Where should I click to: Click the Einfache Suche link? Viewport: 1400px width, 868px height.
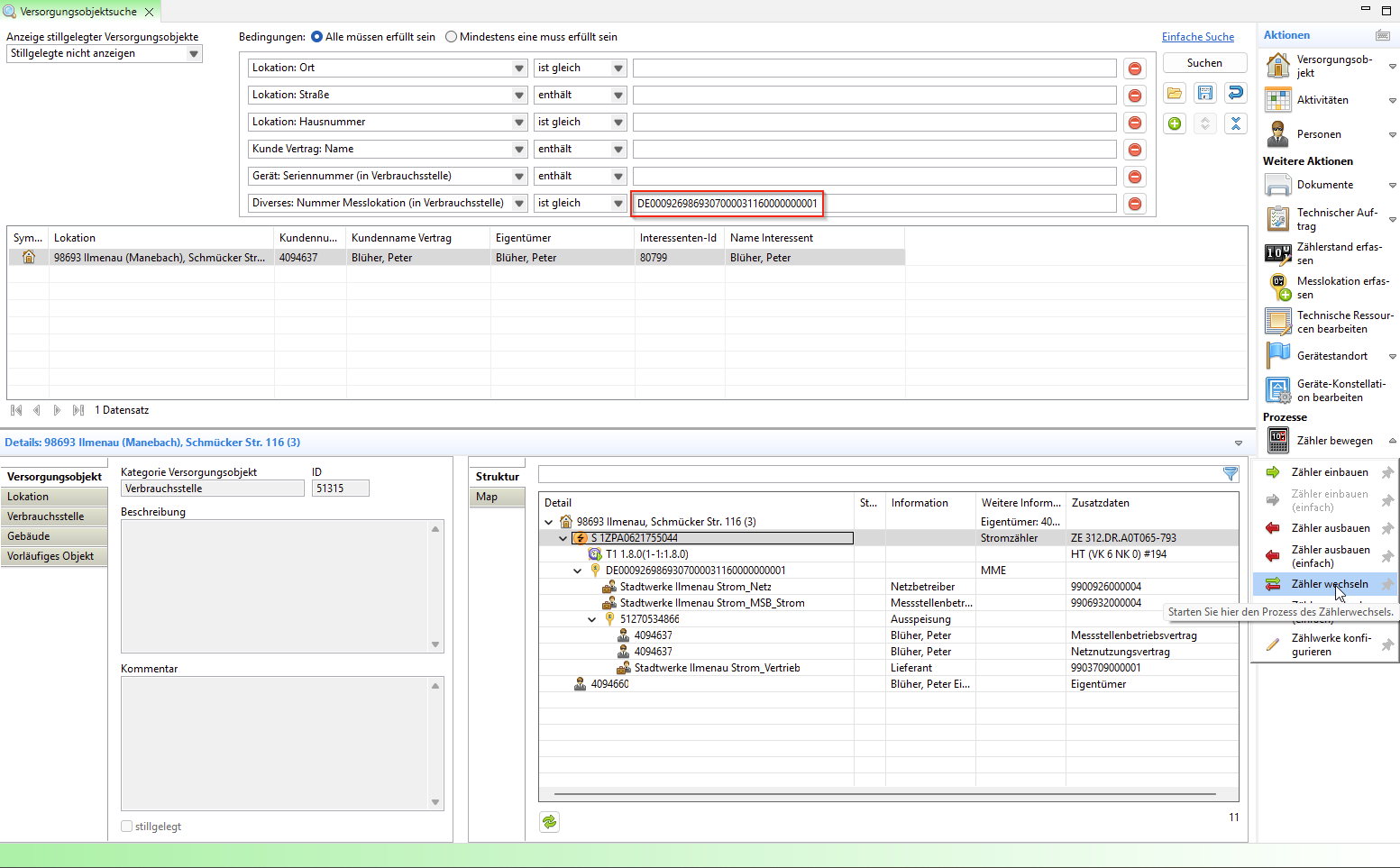pos(1197,37)
